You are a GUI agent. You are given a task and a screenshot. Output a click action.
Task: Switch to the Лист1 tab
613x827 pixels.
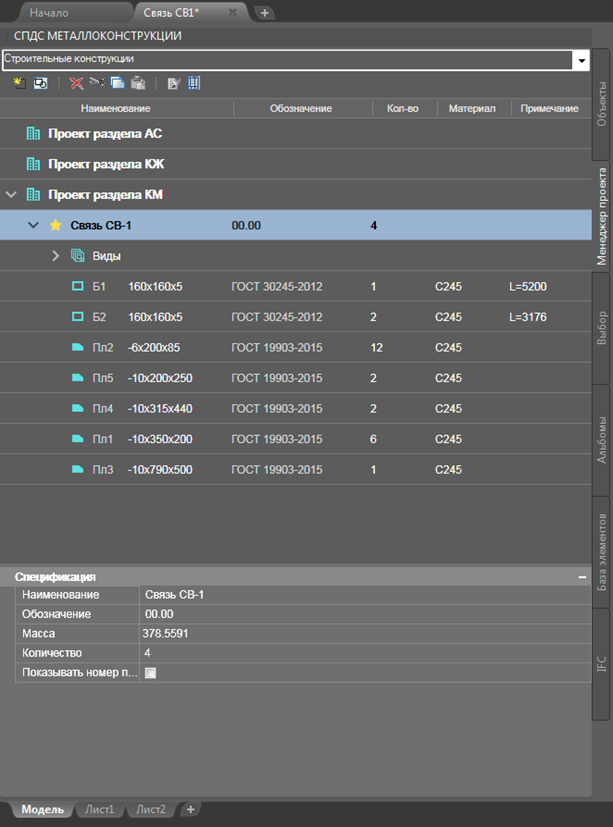point(100,809)
